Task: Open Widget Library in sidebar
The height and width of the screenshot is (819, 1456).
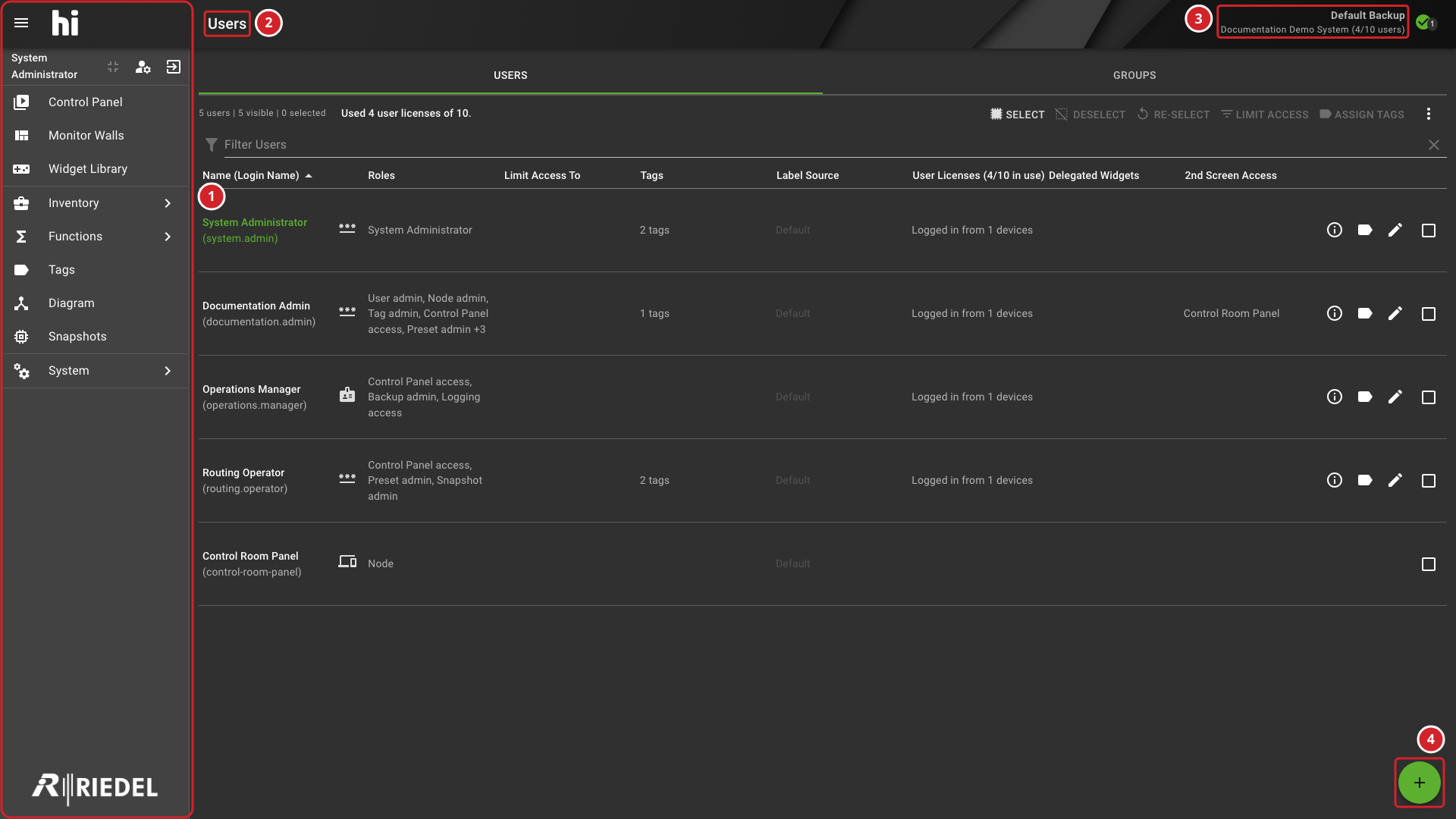Action: [x=96, y=168]
